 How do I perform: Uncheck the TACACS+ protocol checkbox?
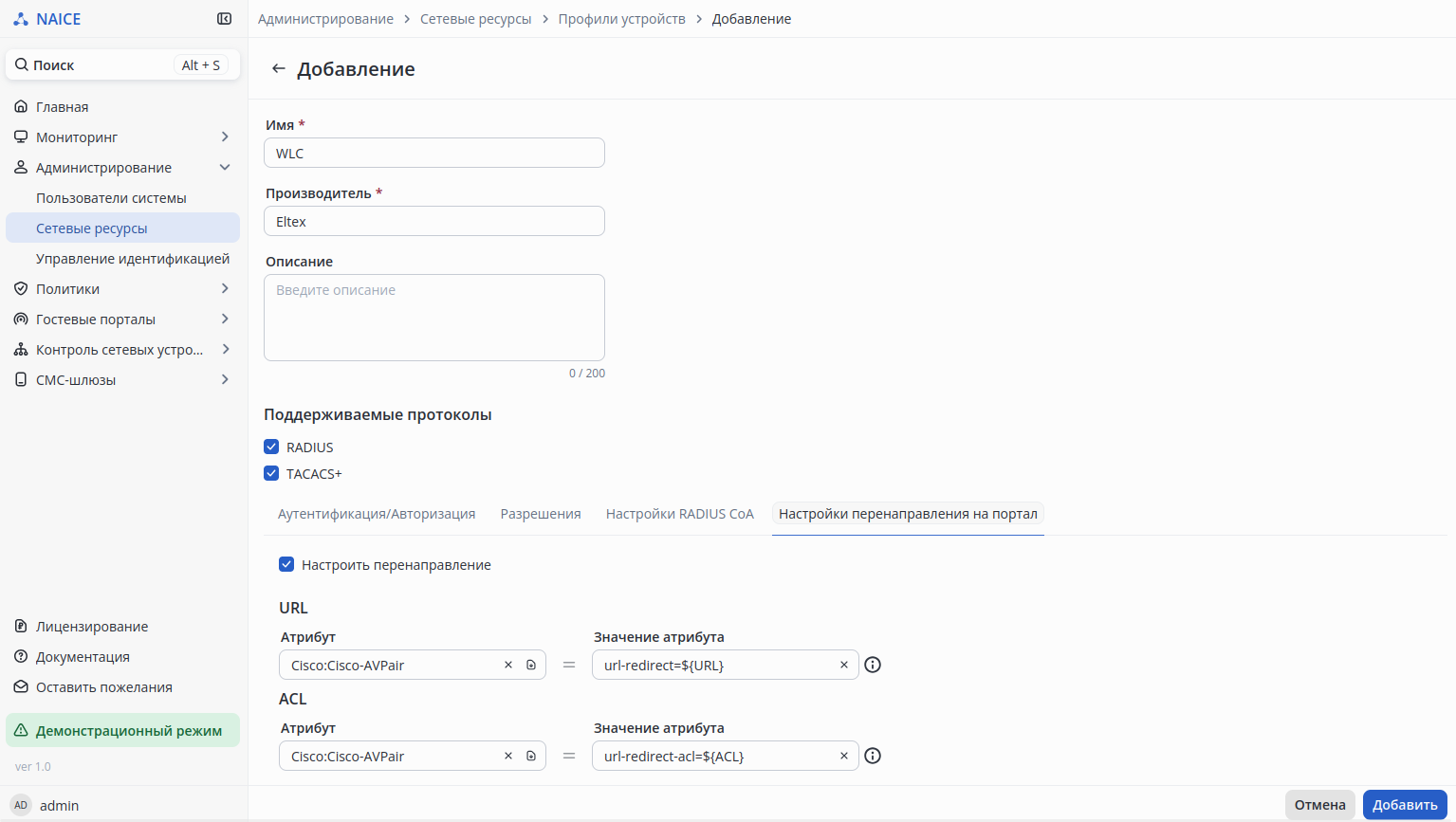click(x=272, y=473)
